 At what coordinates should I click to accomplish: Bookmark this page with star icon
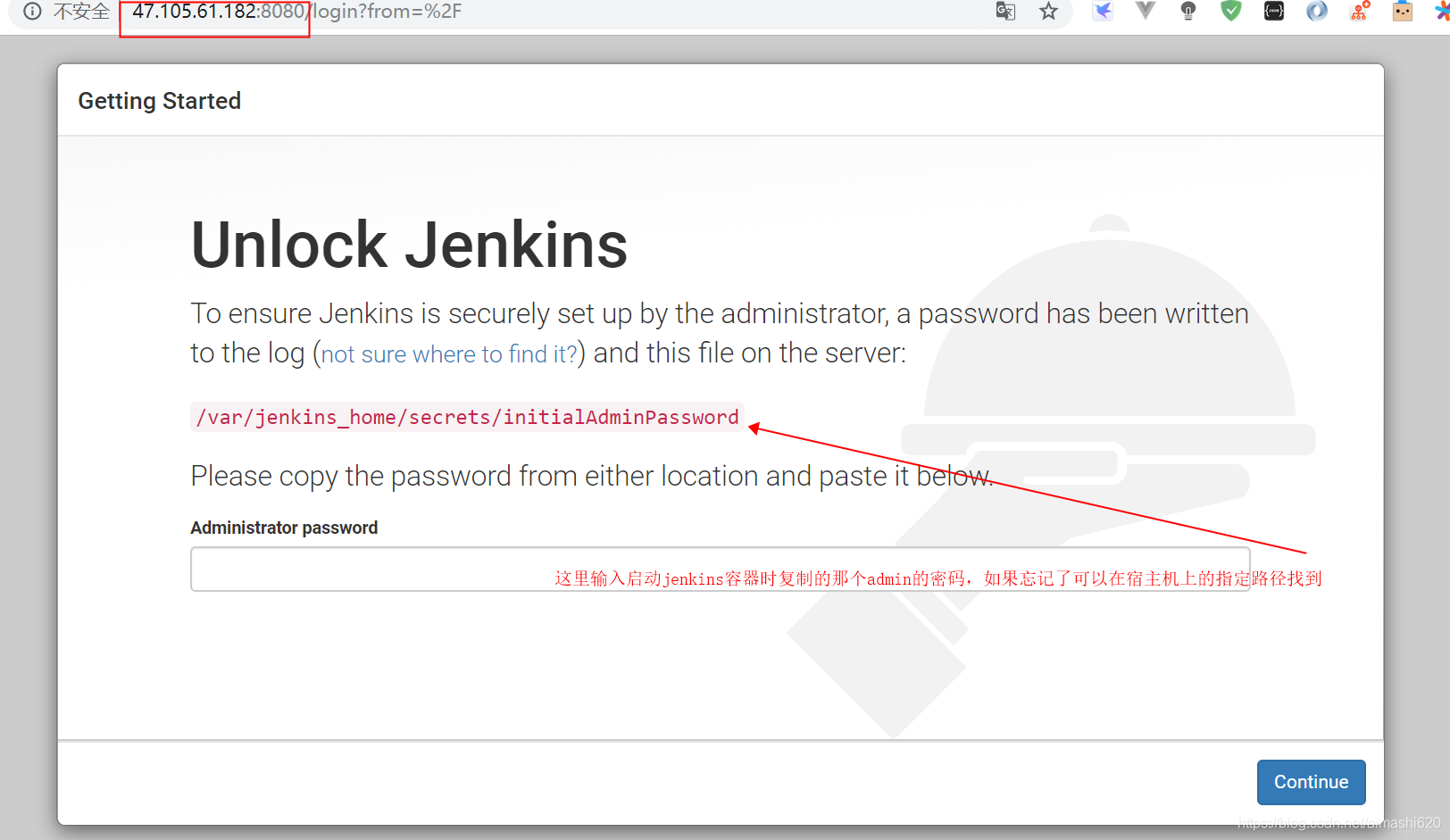pos(1048,12)
